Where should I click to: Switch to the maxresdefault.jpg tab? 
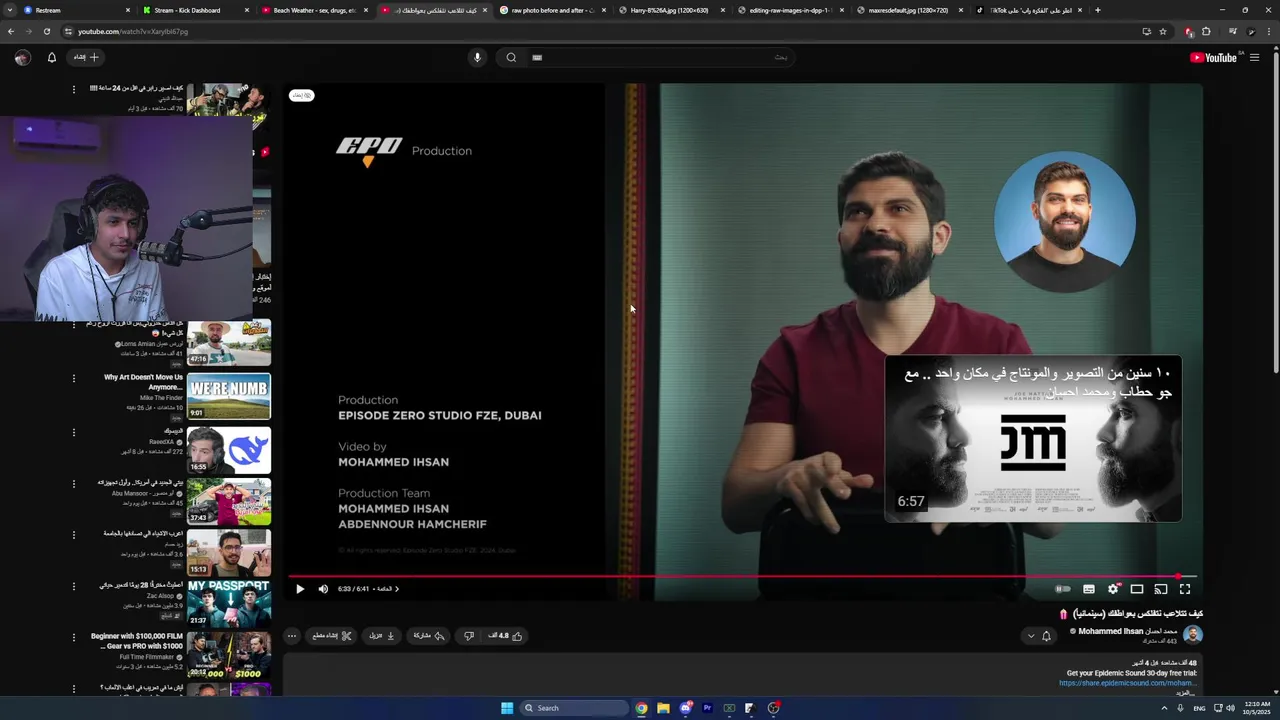(910, 10)
